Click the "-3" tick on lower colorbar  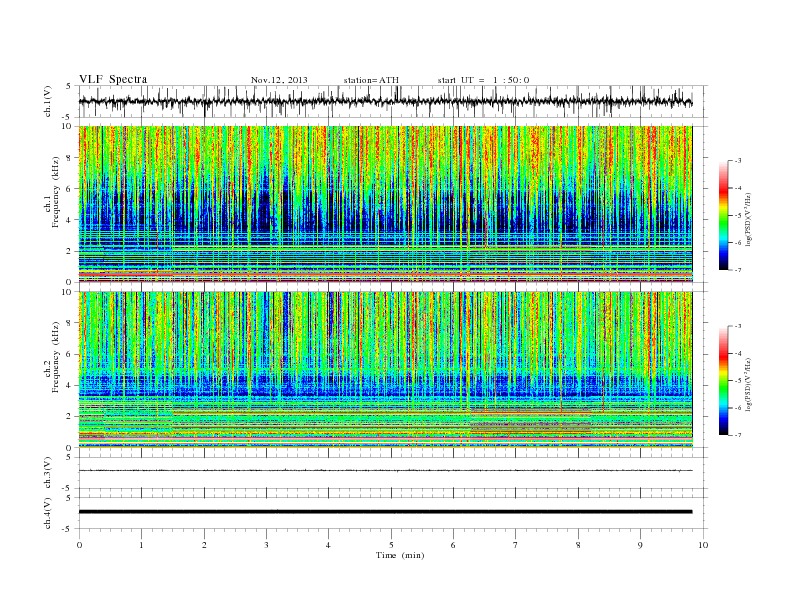(x=737, y=326)
